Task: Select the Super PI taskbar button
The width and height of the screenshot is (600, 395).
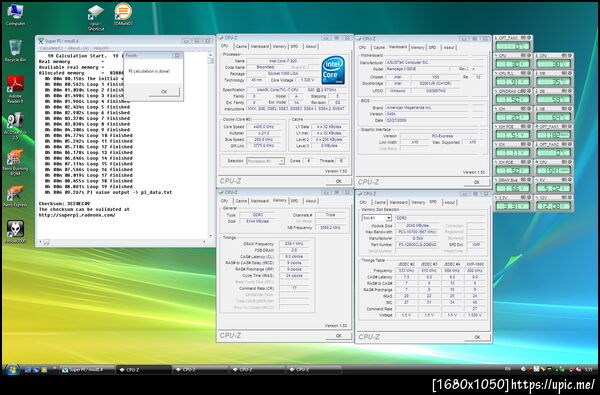Action: tap(87, 370)
